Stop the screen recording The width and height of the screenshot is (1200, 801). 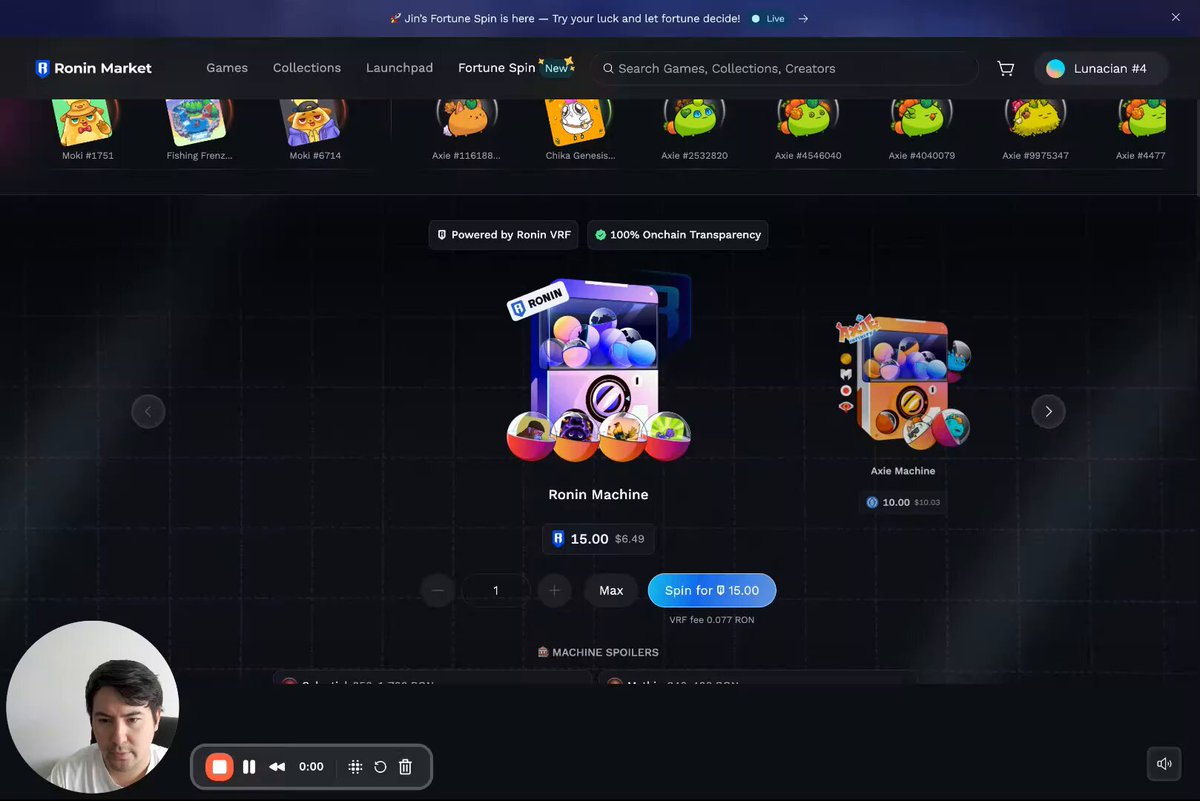(x=219, y=767)
